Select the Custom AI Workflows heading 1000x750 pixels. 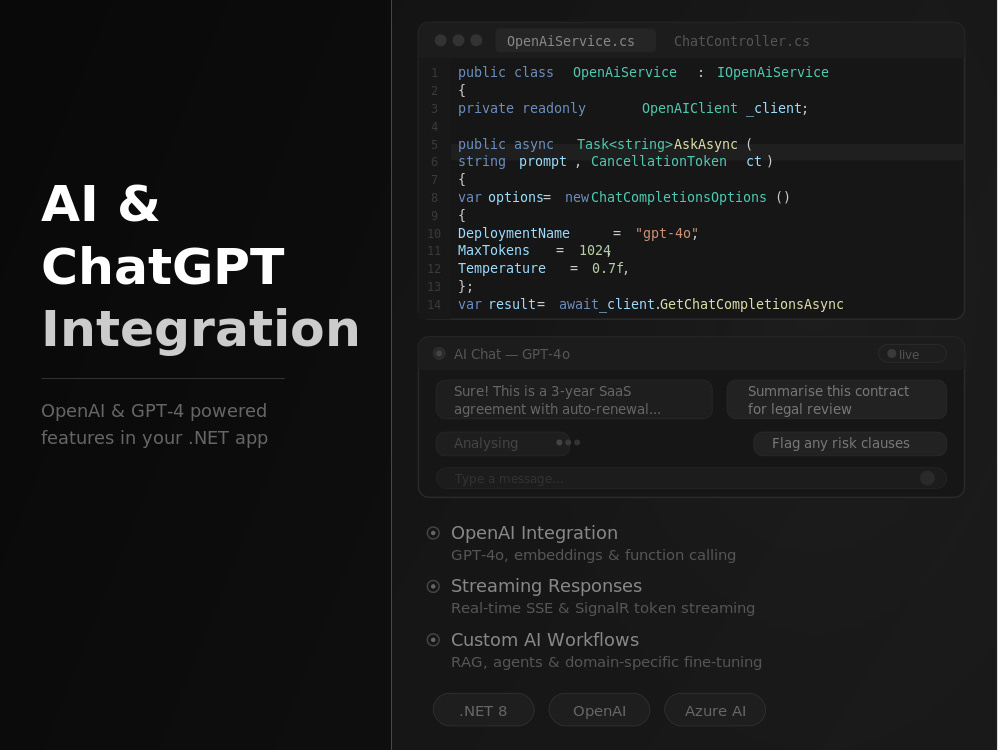tap(545, 640)
